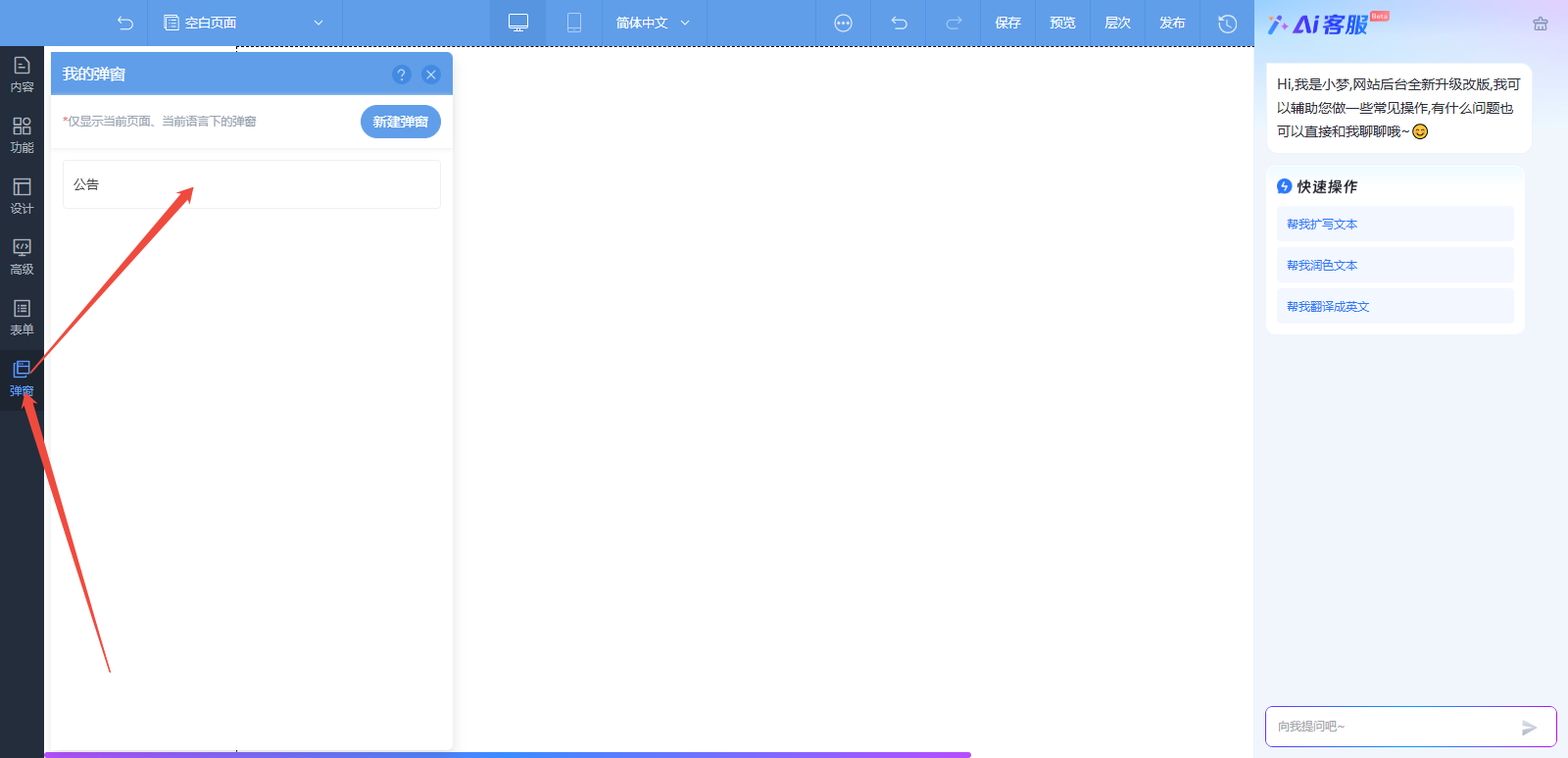Open the 设计 sidebar section

tap(22, 196)
